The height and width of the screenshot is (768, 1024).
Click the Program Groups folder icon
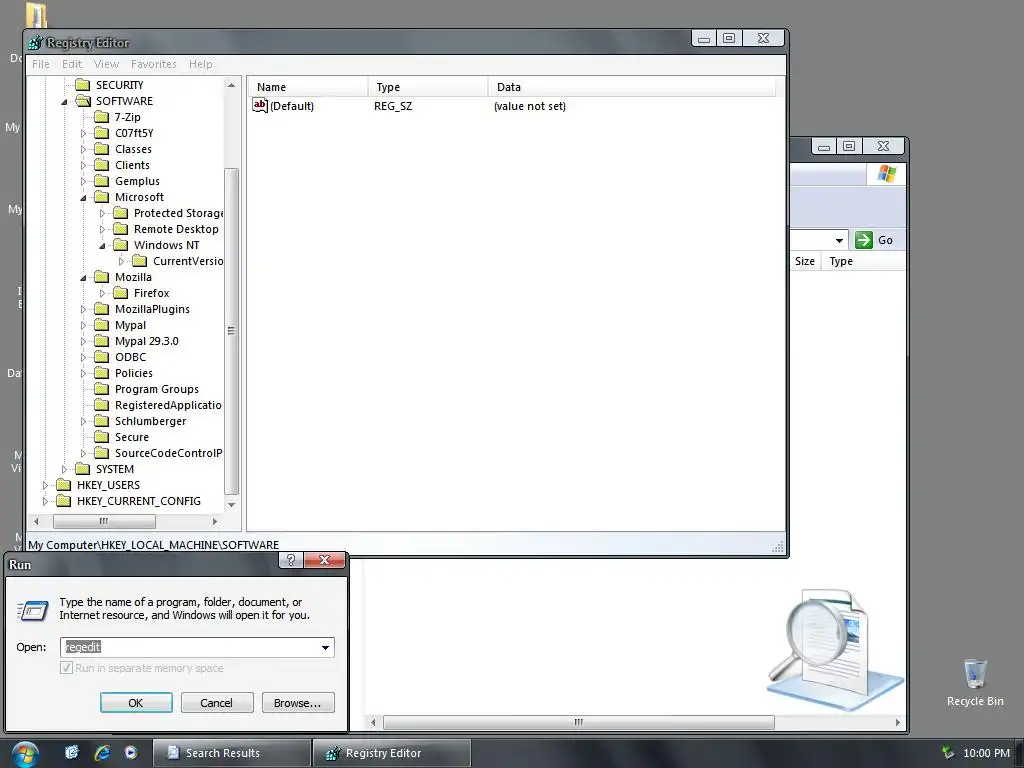(x=101, y=389)
